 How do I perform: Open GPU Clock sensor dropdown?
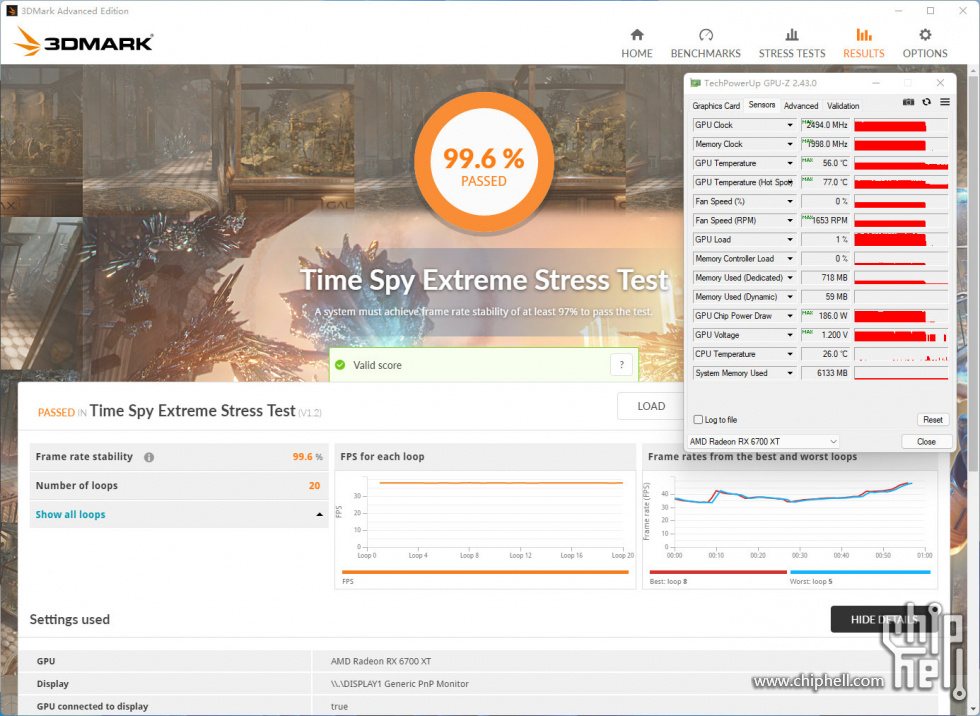click(790, 125)
